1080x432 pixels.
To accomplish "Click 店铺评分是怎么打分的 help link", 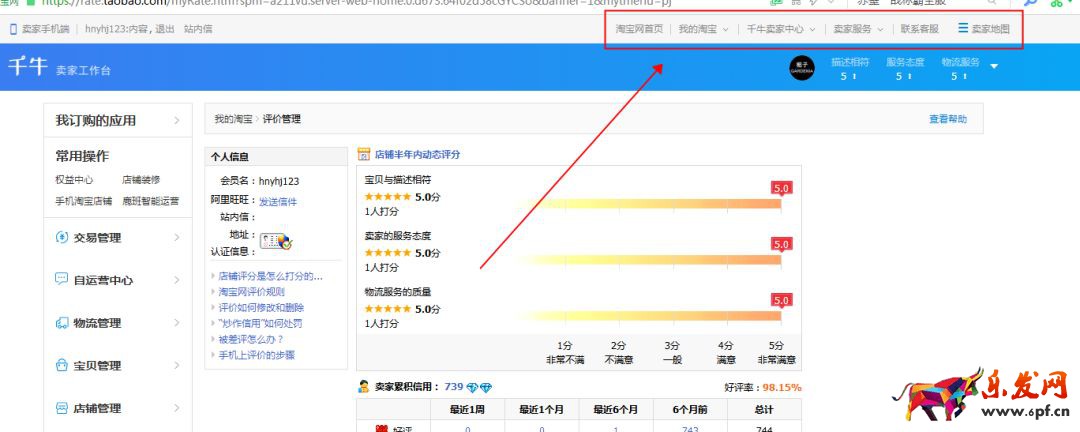I will coord(271,276).
